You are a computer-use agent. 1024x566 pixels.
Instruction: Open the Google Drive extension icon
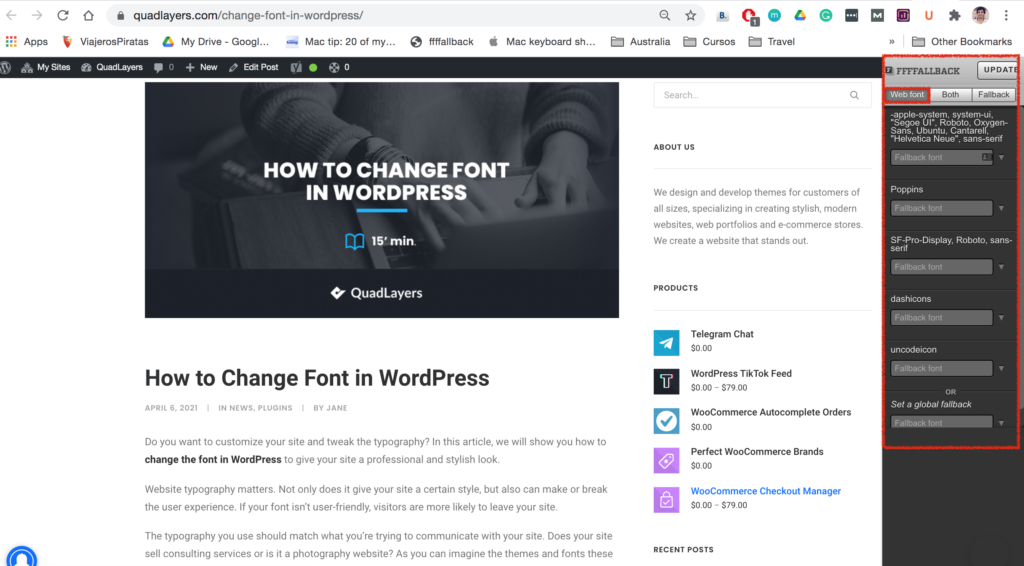click(800, 15)
